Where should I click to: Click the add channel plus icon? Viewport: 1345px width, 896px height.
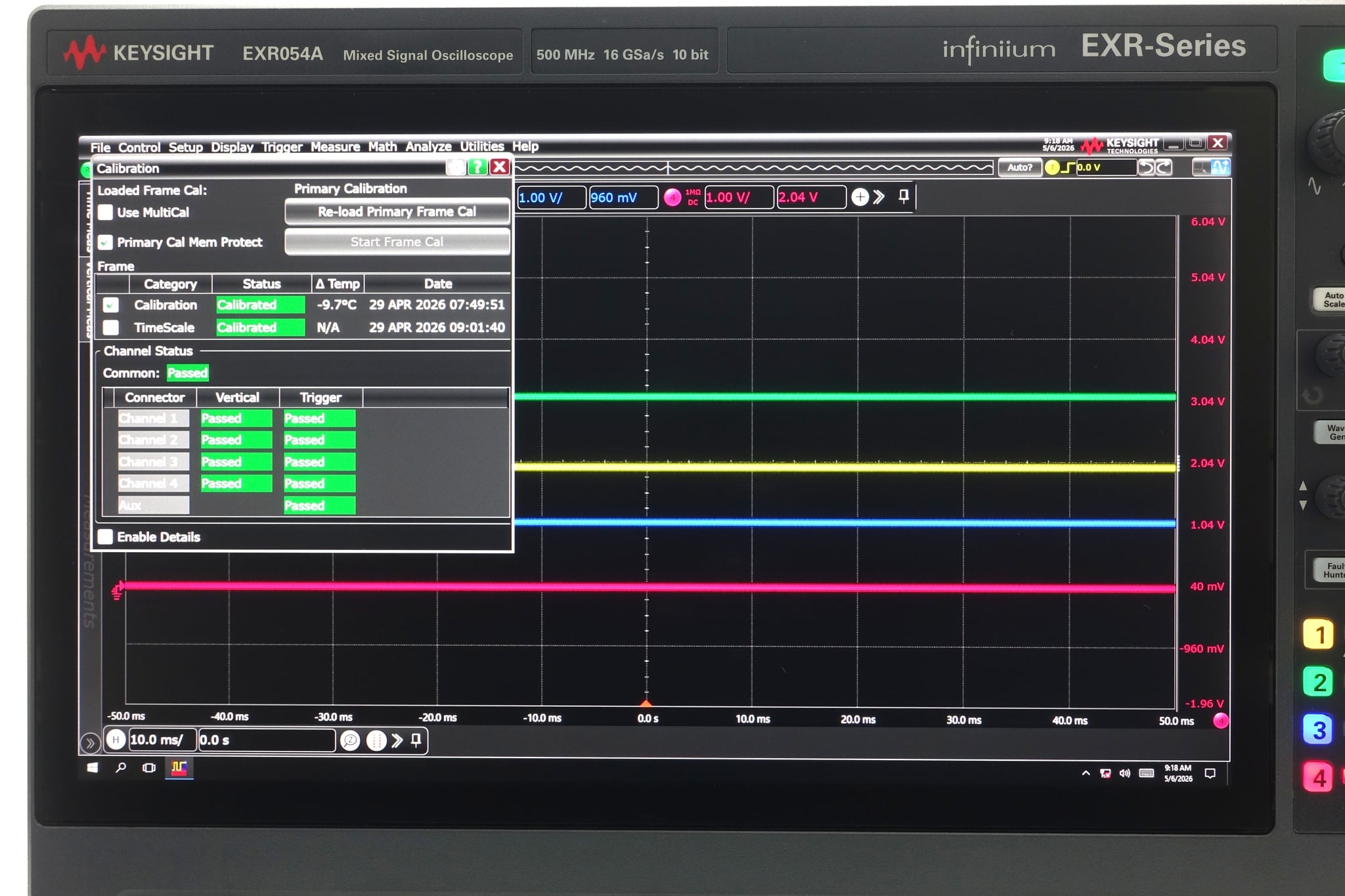point(860,197)
